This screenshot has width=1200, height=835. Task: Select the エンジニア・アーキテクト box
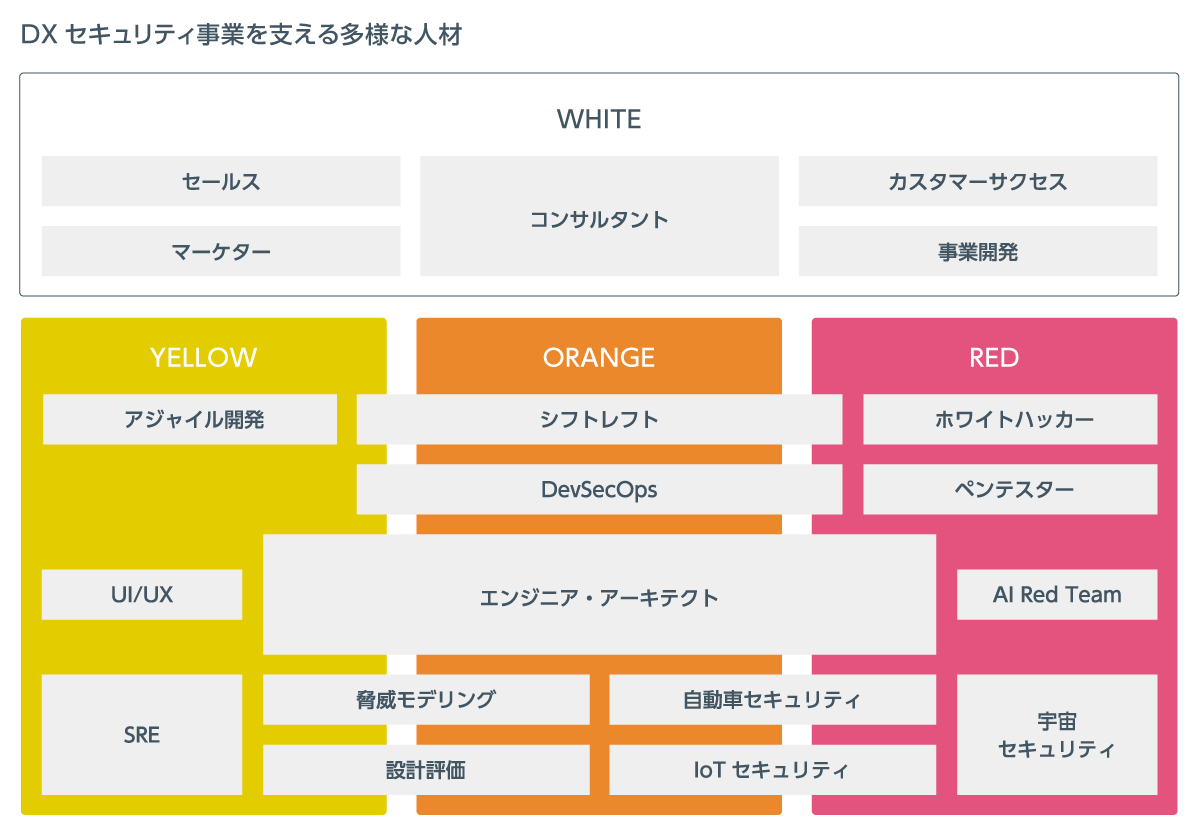[x=599, y=594]
